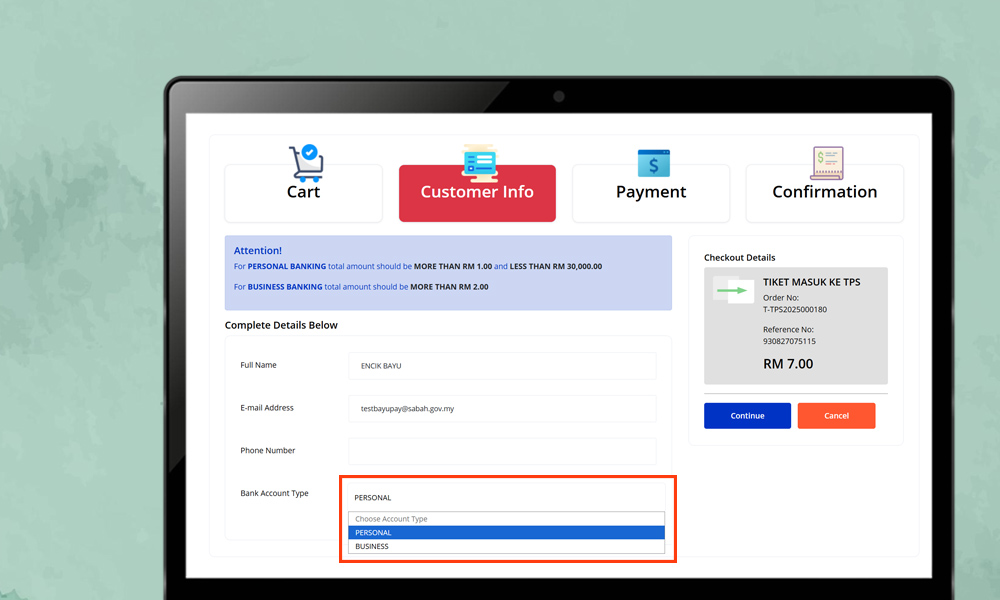The image size is (1000, 600).
Task: Focus the E-mail Address input field
Action: pos(502,409)
